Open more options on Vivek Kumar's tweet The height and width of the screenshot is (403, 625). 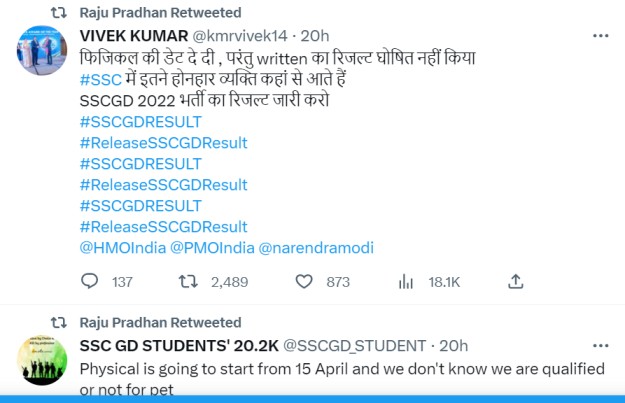[600, 36]
